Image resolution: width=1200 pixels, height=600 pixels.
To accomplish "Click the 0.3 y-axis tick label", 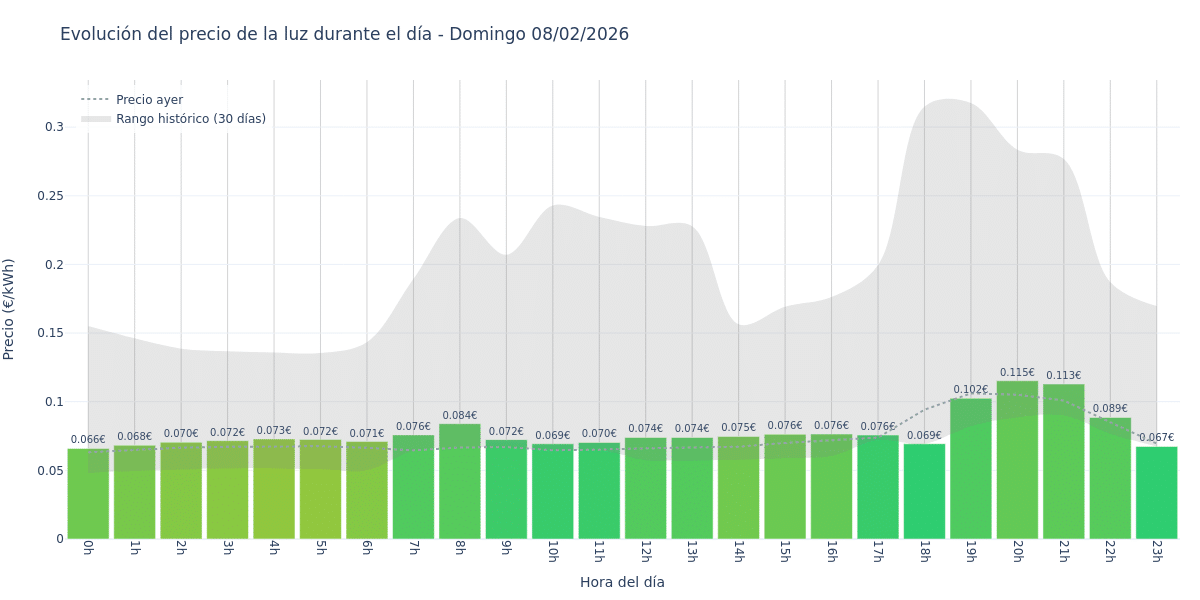I will click(x=54, y=127).
